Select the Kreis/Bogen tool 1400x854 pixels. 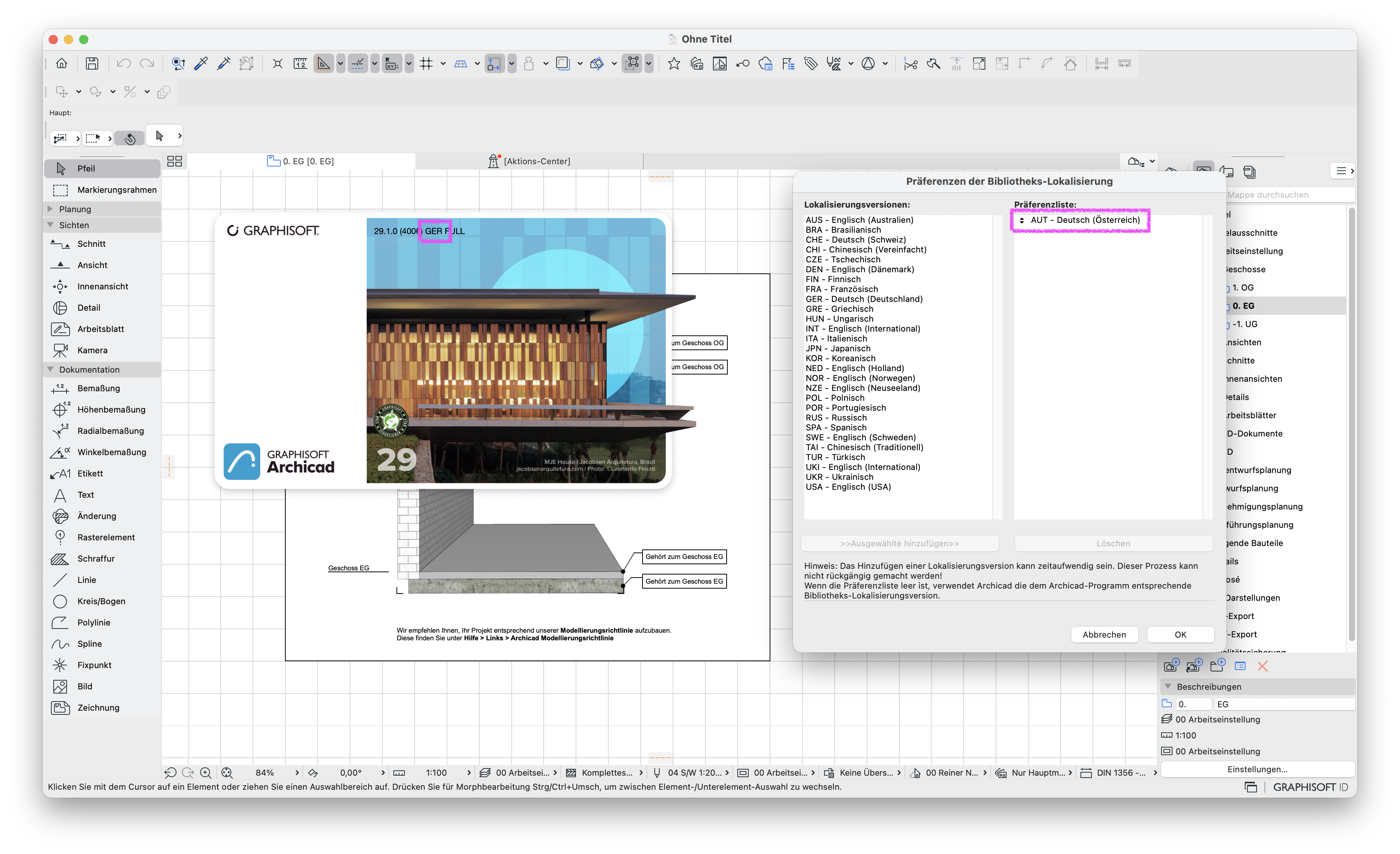(102, 601)
